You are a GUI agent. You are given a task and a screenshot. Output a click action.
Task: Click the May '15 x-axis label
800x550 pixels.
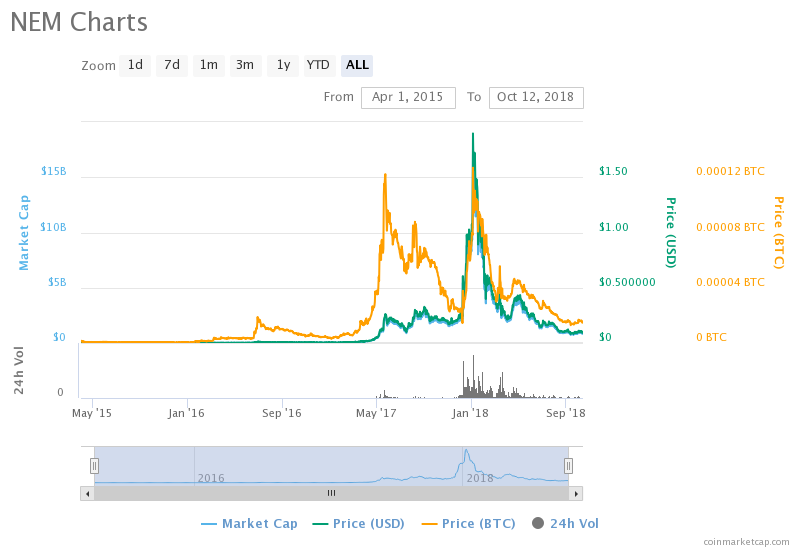point(92,413)
